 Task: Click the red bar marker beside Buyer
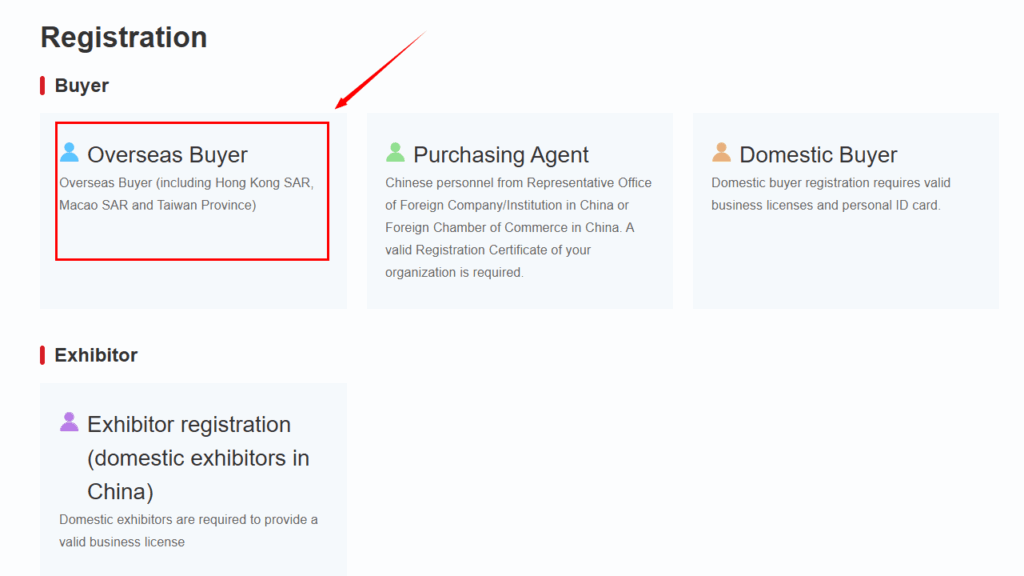[42, 86]
